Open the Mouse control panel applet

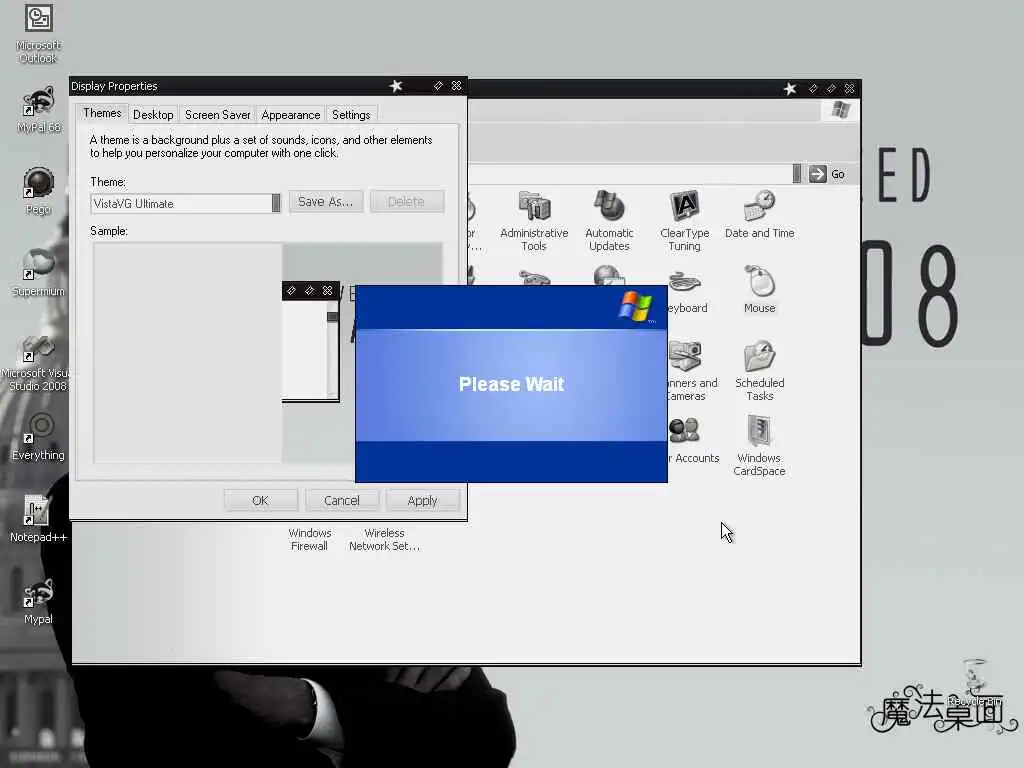[760, 289]
